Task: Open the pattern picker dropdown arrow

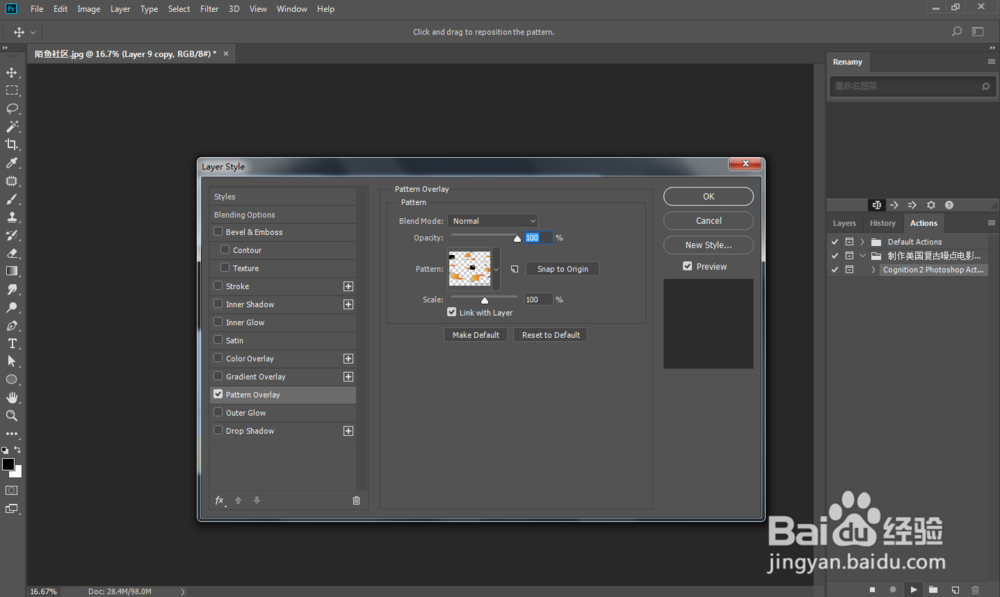Action: [x=496, y=269]
